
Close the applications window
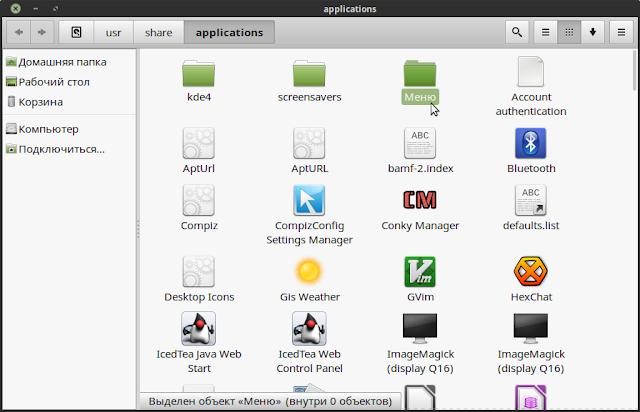tap(16, 9)
